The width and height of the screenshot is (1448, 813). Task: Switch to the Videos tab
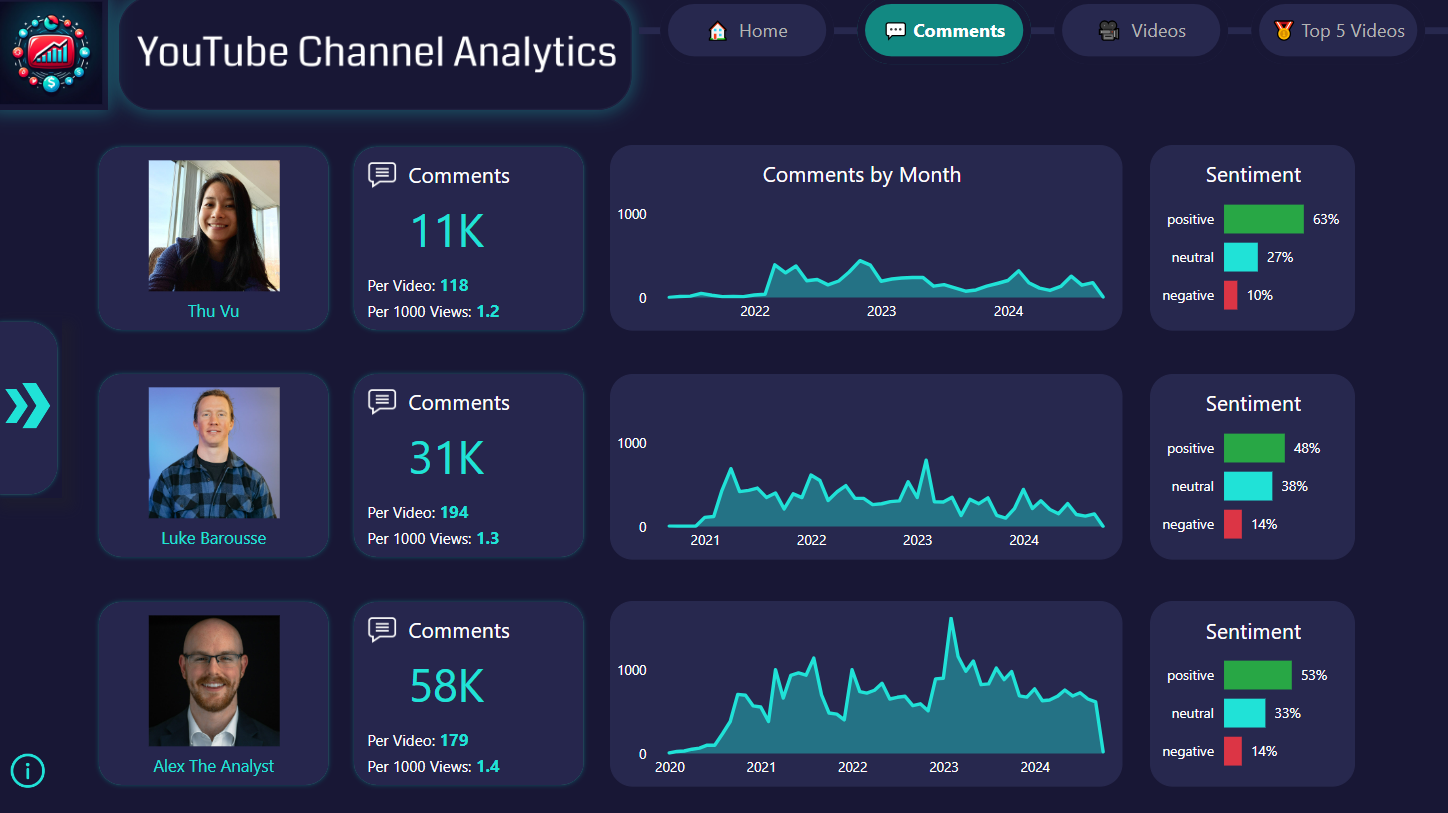tap(1141, 31)
